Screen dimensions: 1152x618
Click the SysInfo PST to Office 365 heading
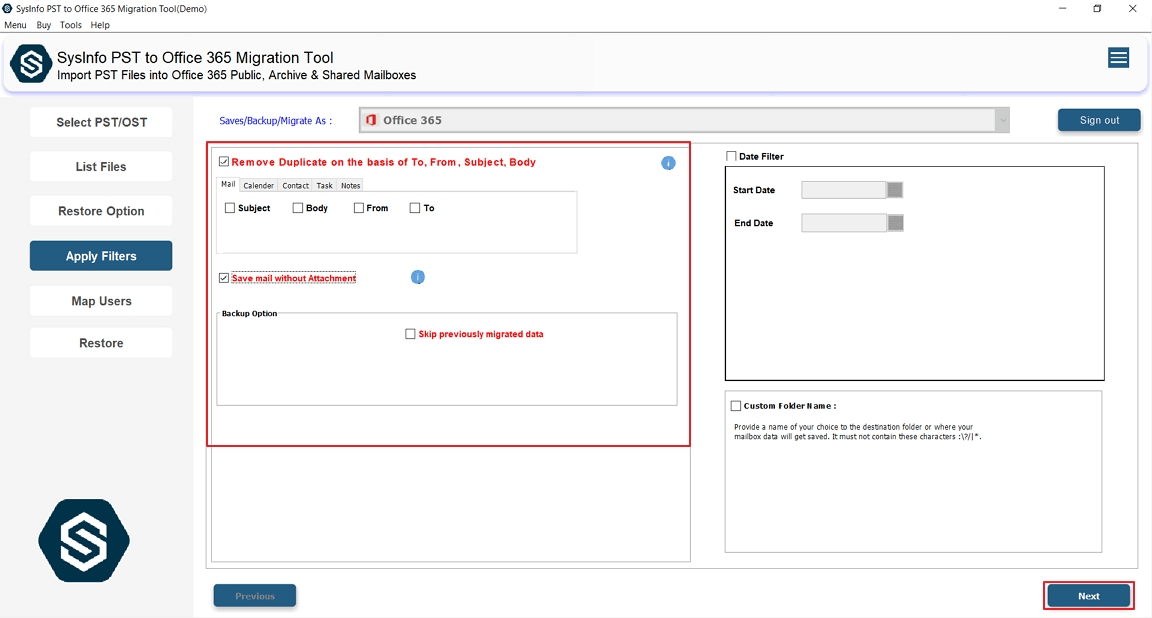point(195,57)
